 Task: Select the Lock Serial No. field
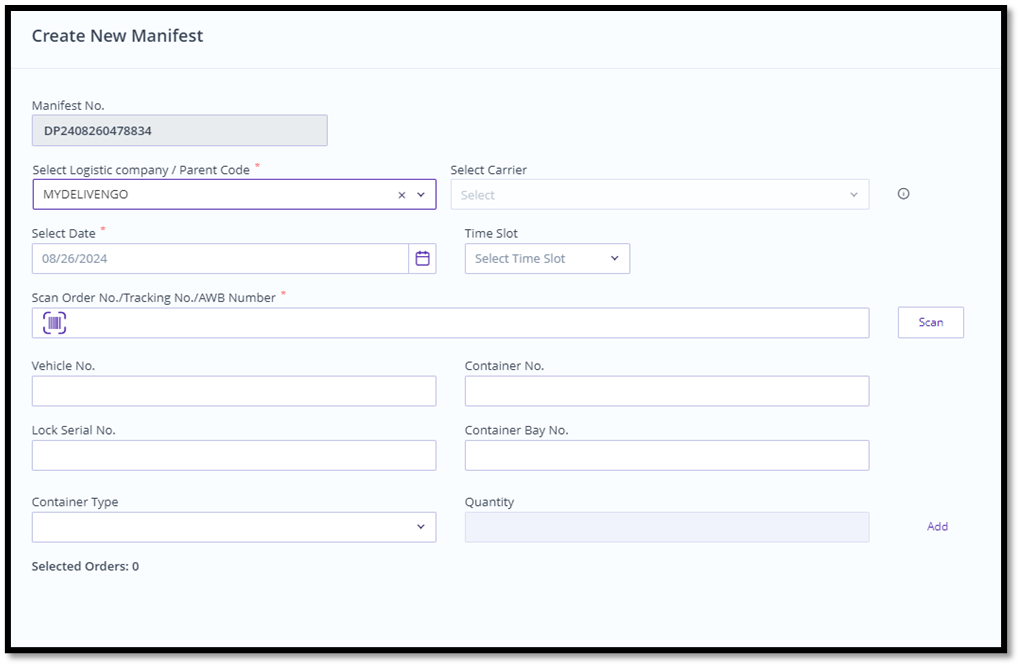coord(234,455)
